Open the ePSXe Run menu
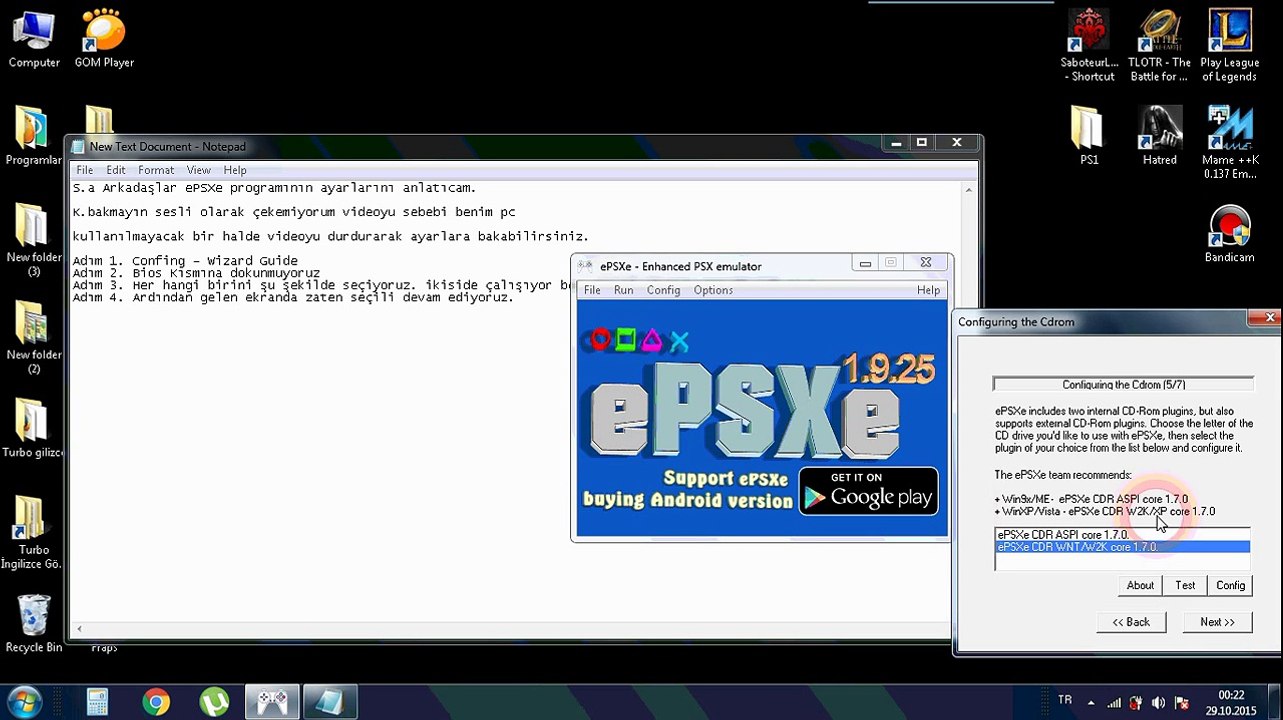The image size is (1283, 720). [x=623, y=290]
